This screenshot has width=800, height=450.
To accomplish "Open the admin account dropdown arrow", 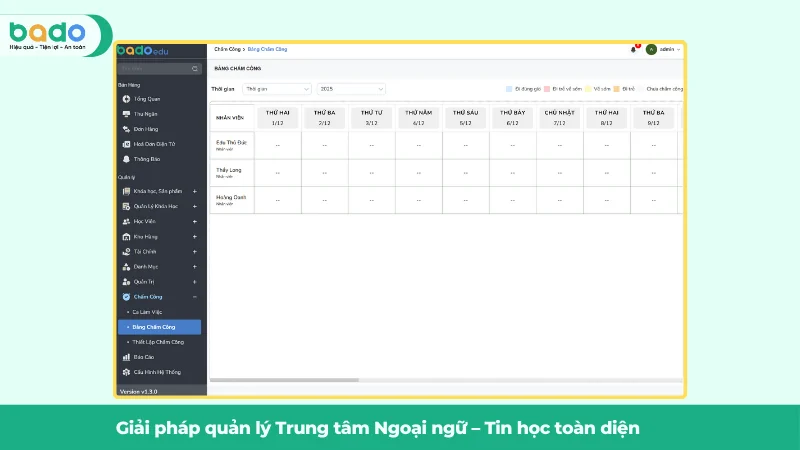I will point(679,49).
